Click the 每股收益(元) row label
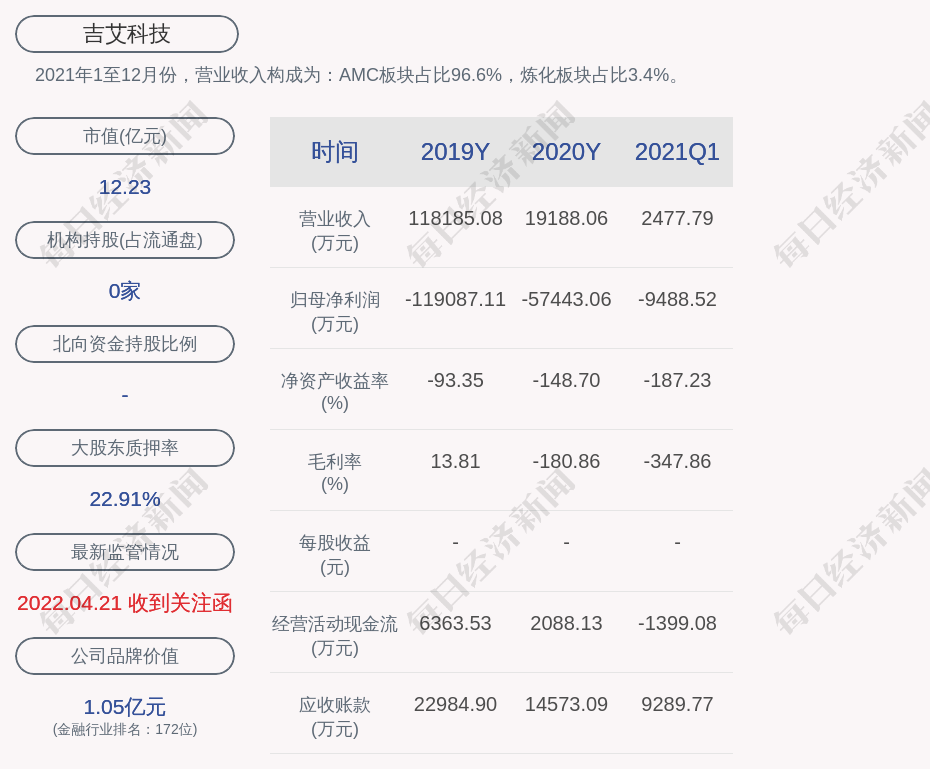This screenshot has width=930, height=769. click(335, 555)
